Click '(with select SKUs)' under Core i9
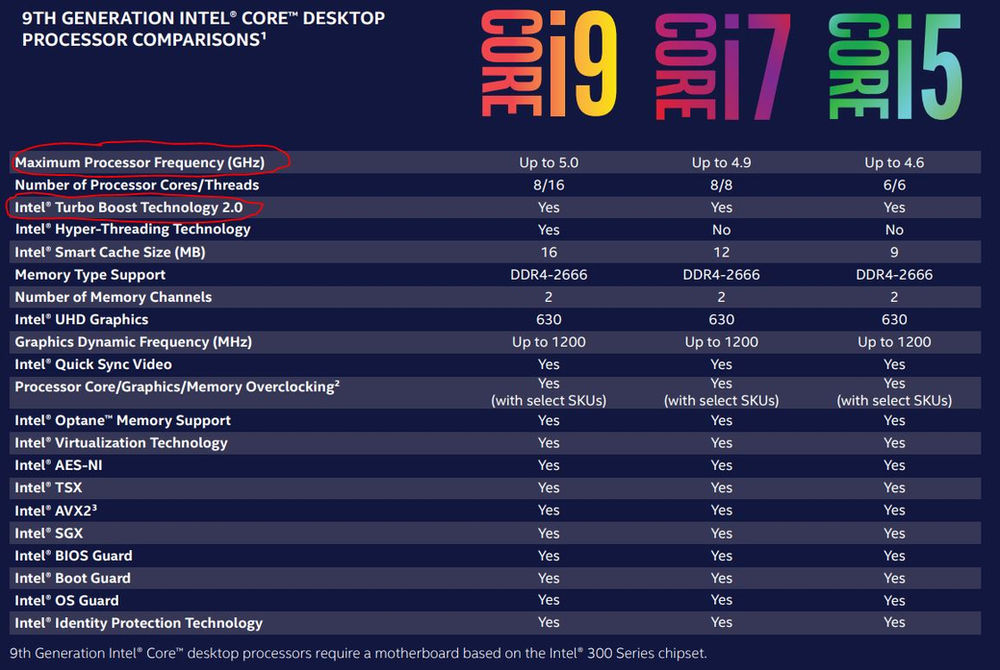This screenshot has width=1000, height=670. pos(548,400)
